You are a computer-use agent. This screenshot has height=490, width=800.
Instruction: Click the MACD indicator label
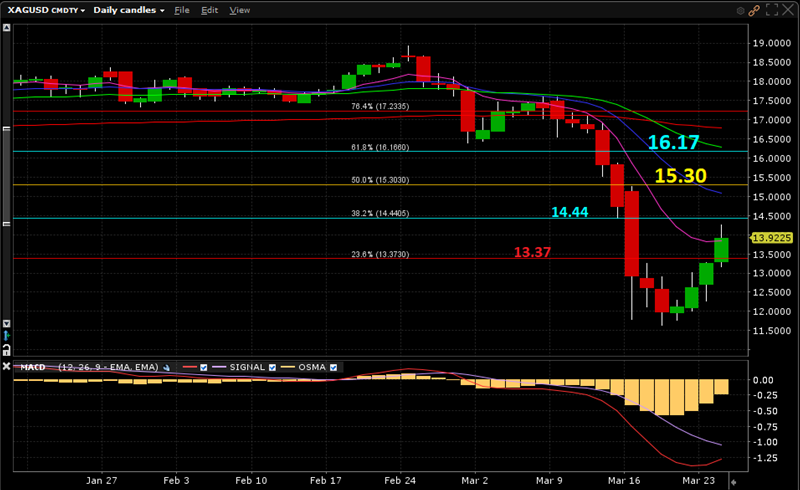coord(33,367)
